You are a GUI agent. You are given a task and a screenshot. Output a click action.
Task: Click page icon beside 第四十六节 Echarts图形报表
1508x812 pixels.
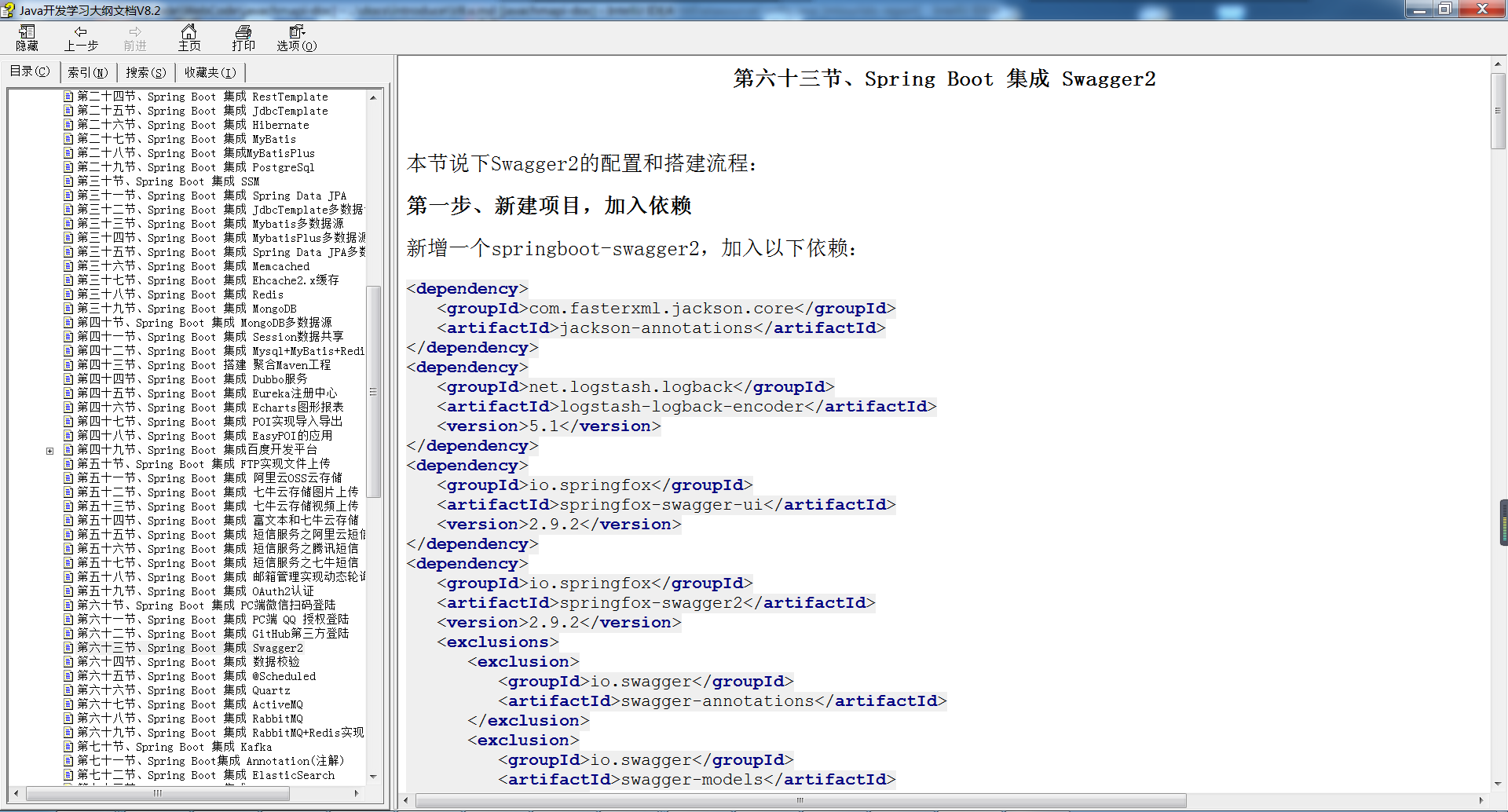click(x=69, y=408)
